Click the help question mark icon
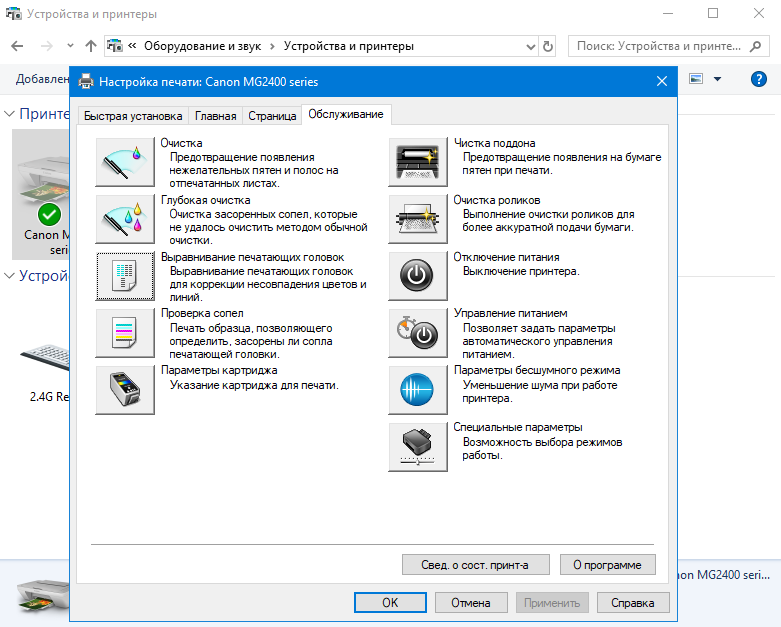This screenshot has height=627, width=781. point(759,79)
